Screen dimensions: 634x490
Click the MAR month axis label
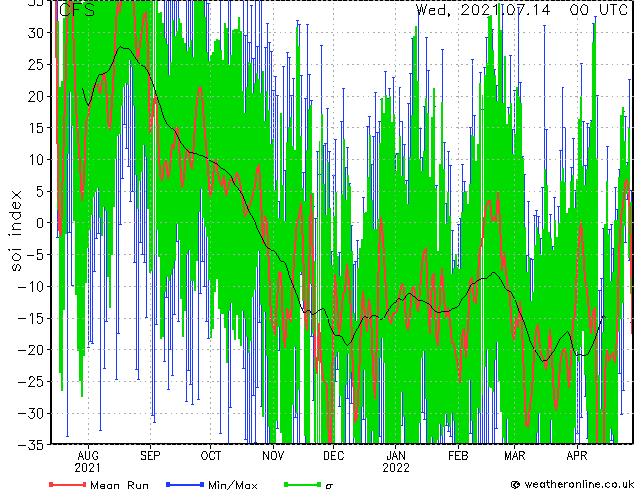point(515,456)
